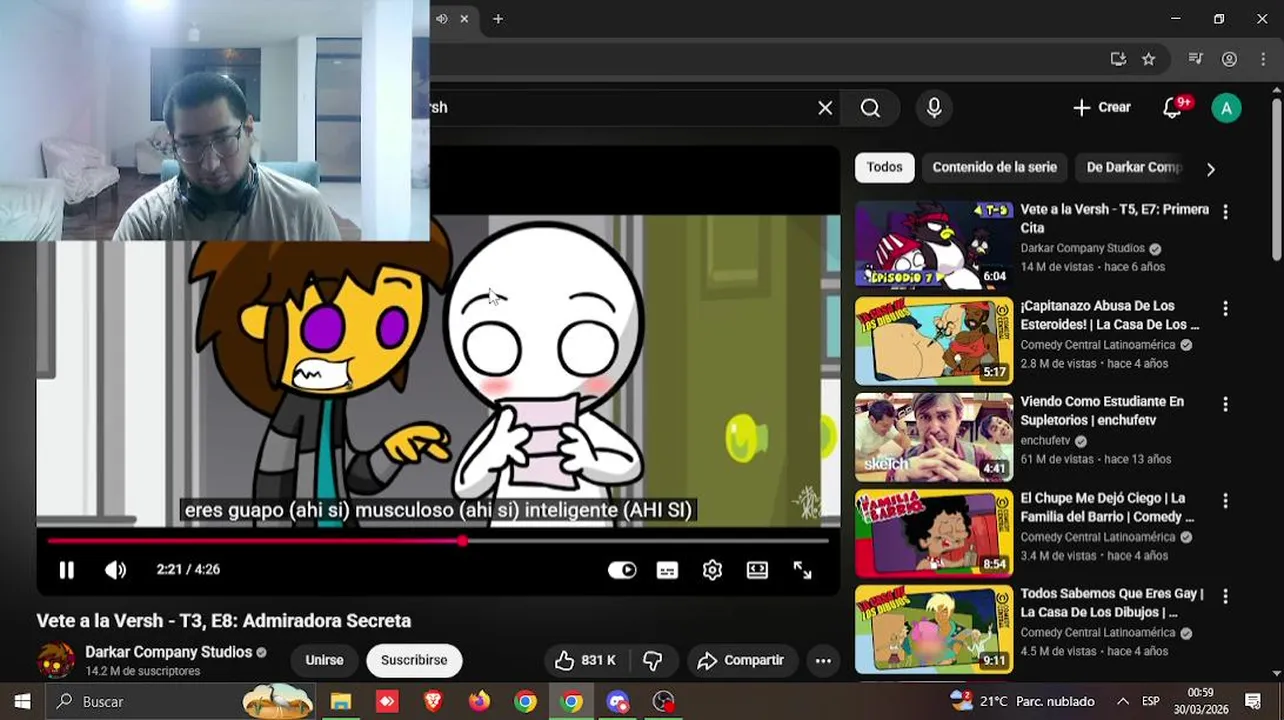This screenshot has width=1284, height=720.
Task: Toggle subtitles/closed captions button
Action: coord(667,570)
